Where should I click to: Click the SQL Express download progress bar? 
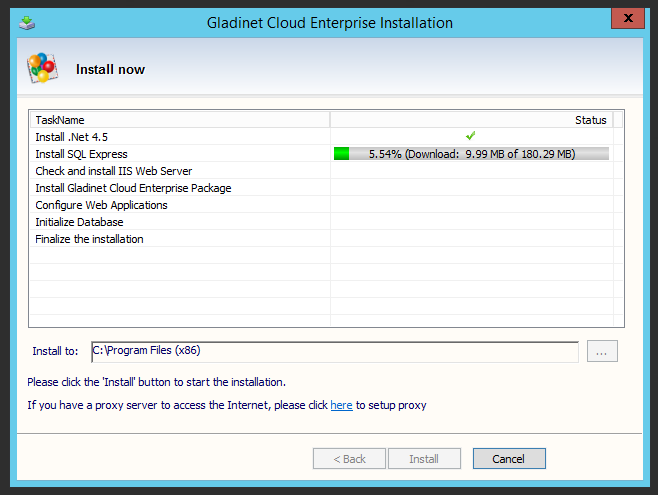471,154
